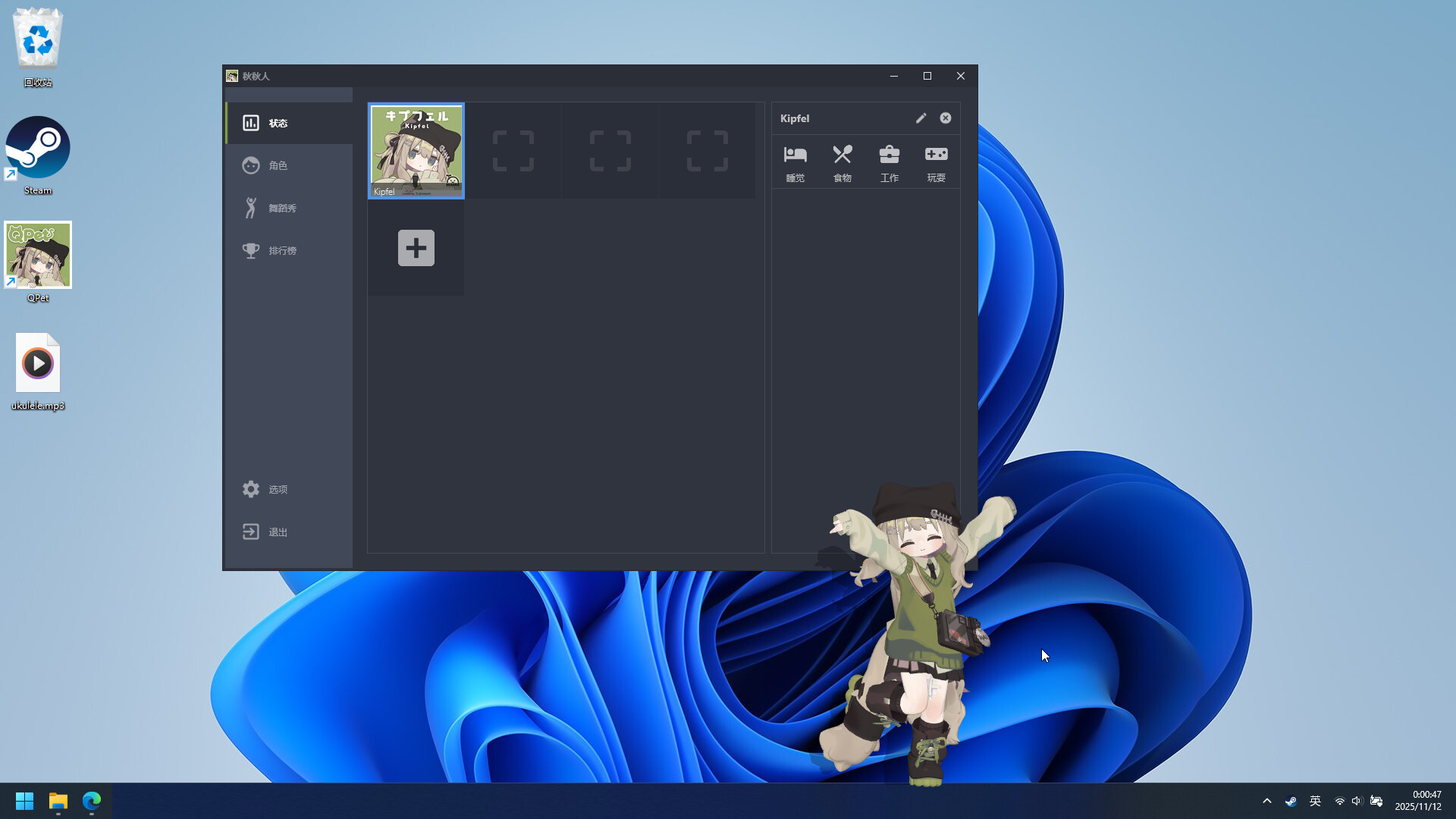Dismiss the Kipfel panel with the X button
Screen dimensions: 1456x819
[945, 118]
